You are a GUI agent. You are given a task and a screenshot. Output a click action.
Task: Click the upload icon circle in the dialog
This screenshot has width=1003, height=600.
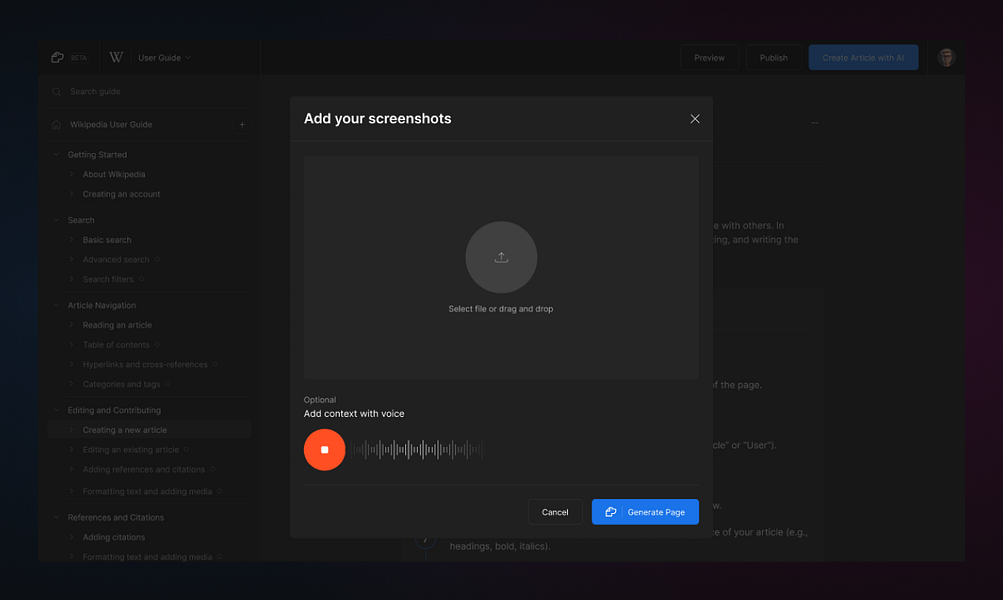(501, 257)
